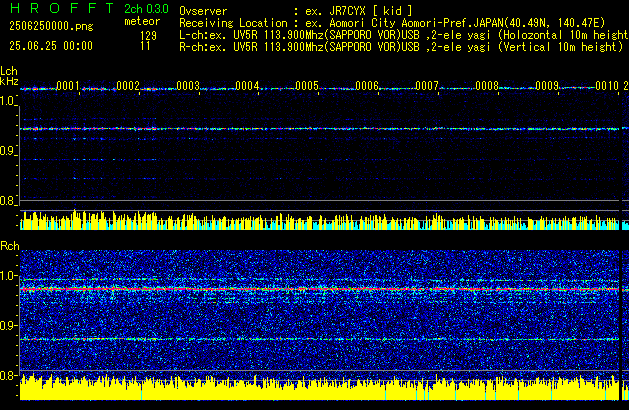Click the Lch 0.8 frequency axis label

(8, 201)
